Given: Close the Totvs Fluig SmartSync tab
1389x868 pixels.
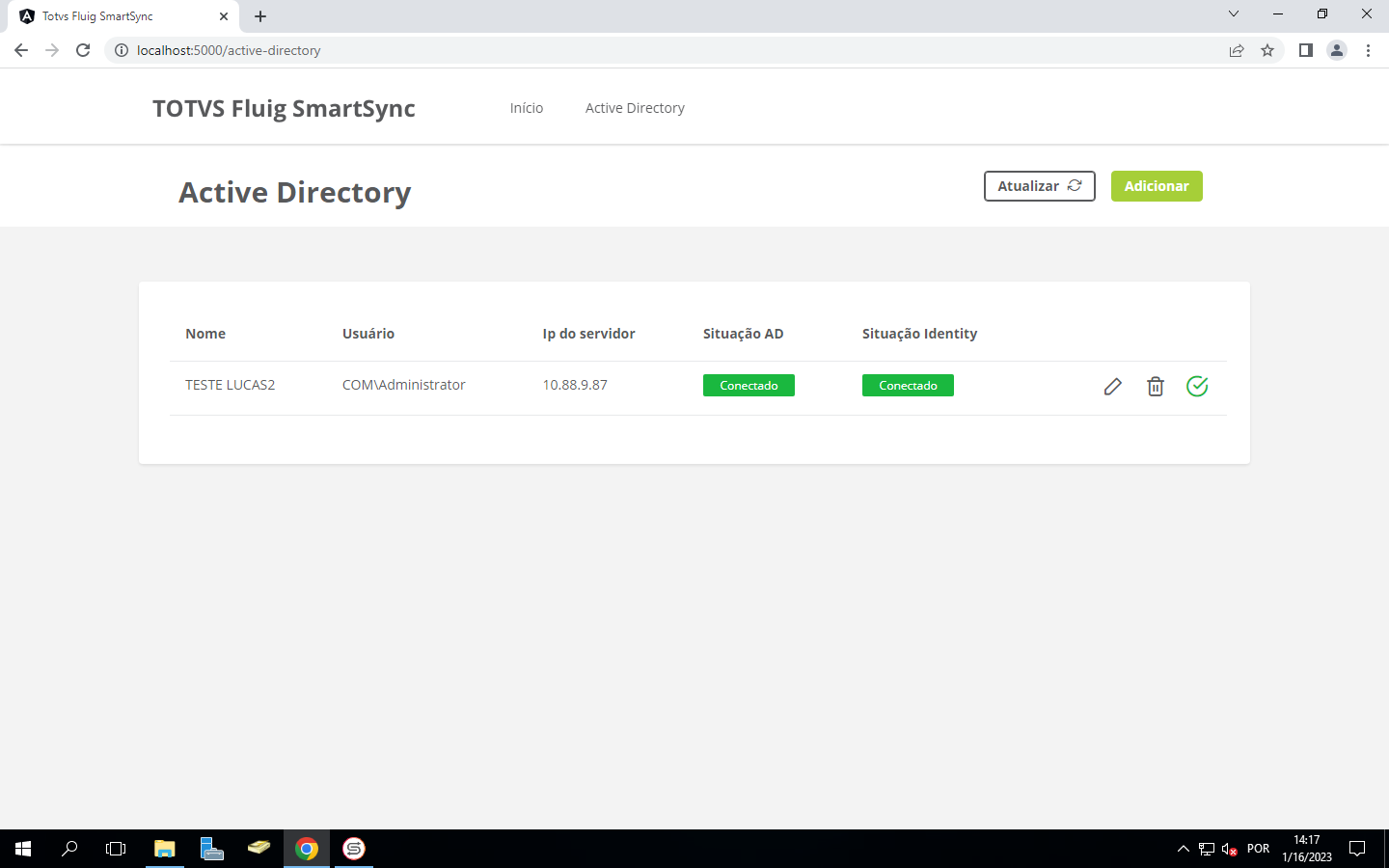Looking at the screenshot, I should (x=224, y=16).
